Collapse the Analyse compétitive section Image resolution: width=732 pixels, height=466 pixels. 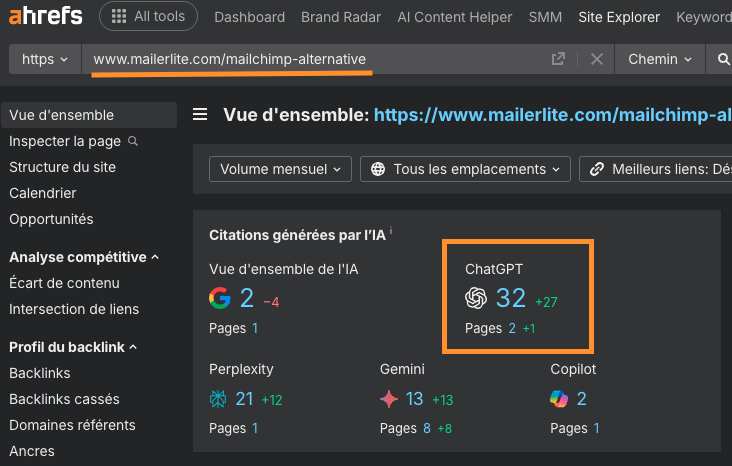click(x=84, y=257)
